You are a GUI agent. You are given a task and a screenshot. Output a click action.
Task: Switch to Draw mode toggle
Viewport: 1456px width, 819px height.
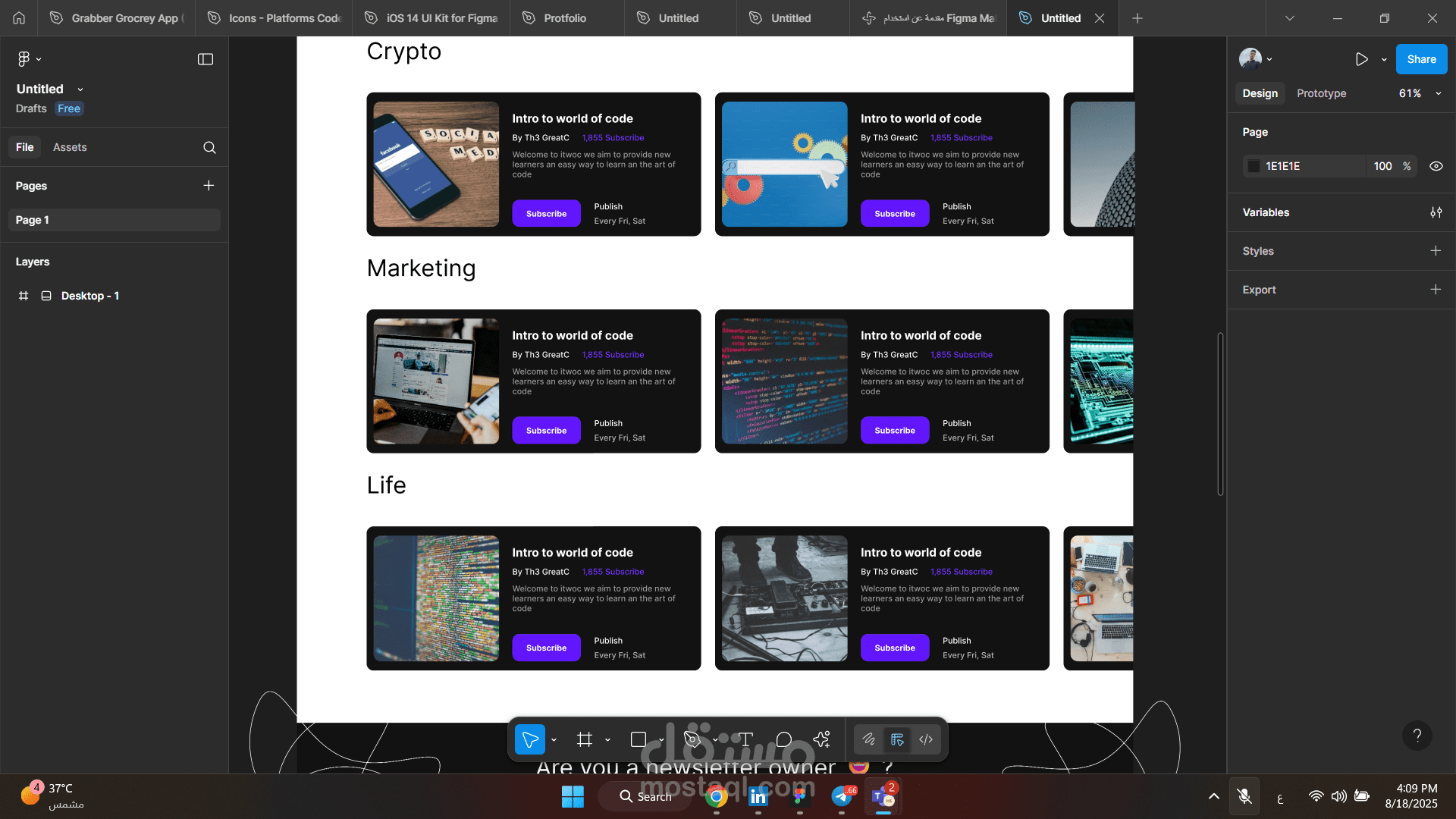[869, 739]
